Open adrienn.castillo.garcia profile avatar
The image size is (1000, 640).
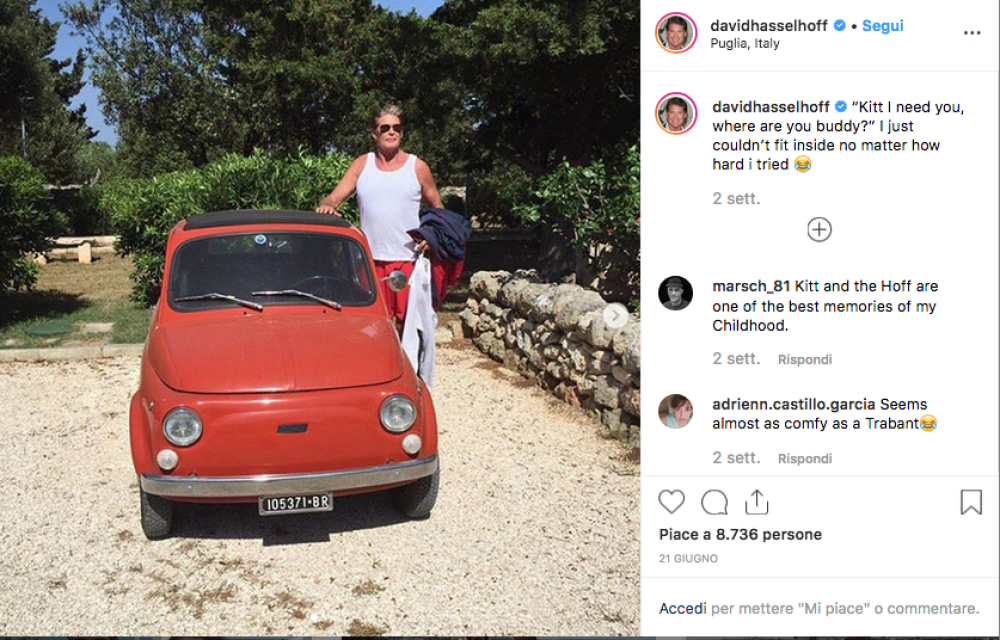[676, 411]
